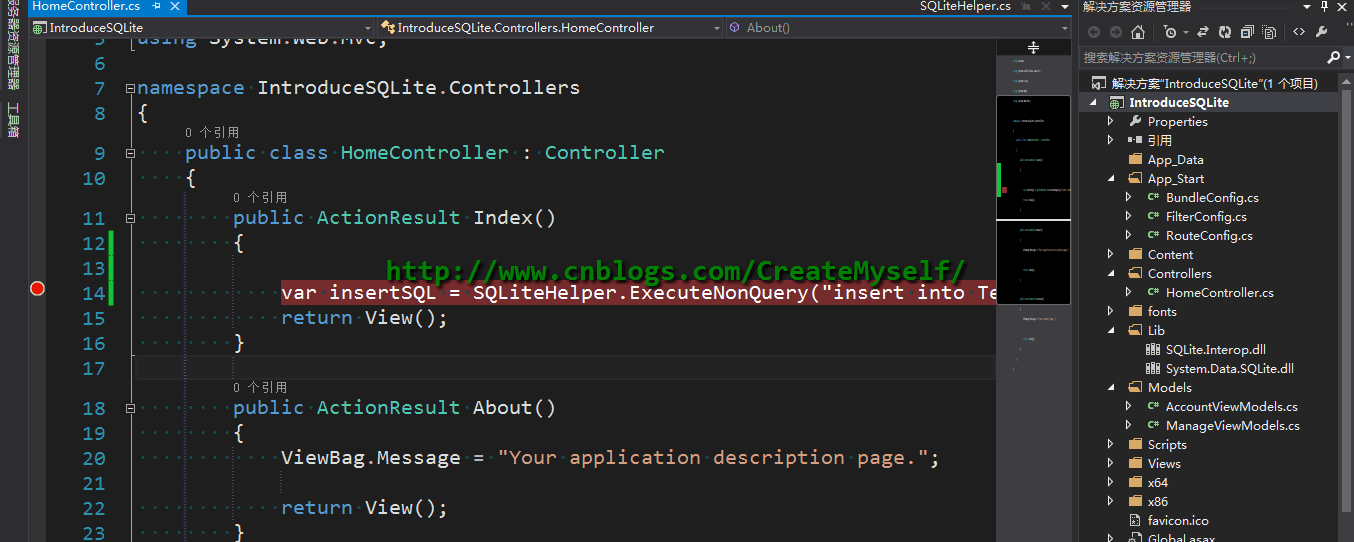Open the Solution Explorer window position dropdown
This screenshot has height=542, width=1354.
point(1309,6)
